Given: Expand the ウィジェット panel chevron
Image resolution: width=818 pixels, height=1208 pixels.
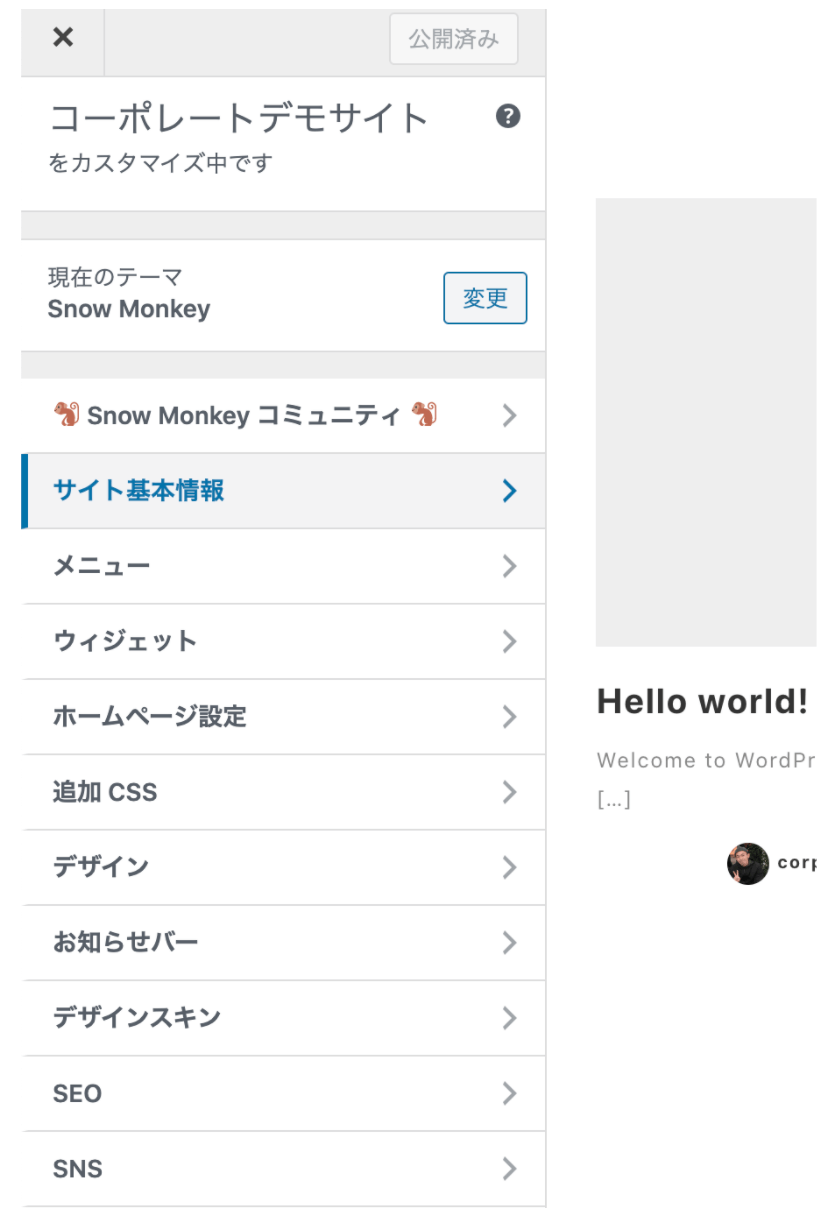Looking at the screenshot, I should click(x=509, y=642).
